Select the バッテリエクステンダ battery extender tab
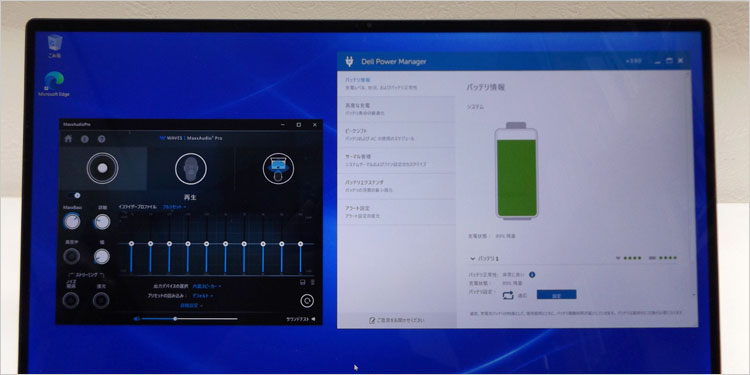750x375 pixels. pyautogui.click(x=396, y=187)
